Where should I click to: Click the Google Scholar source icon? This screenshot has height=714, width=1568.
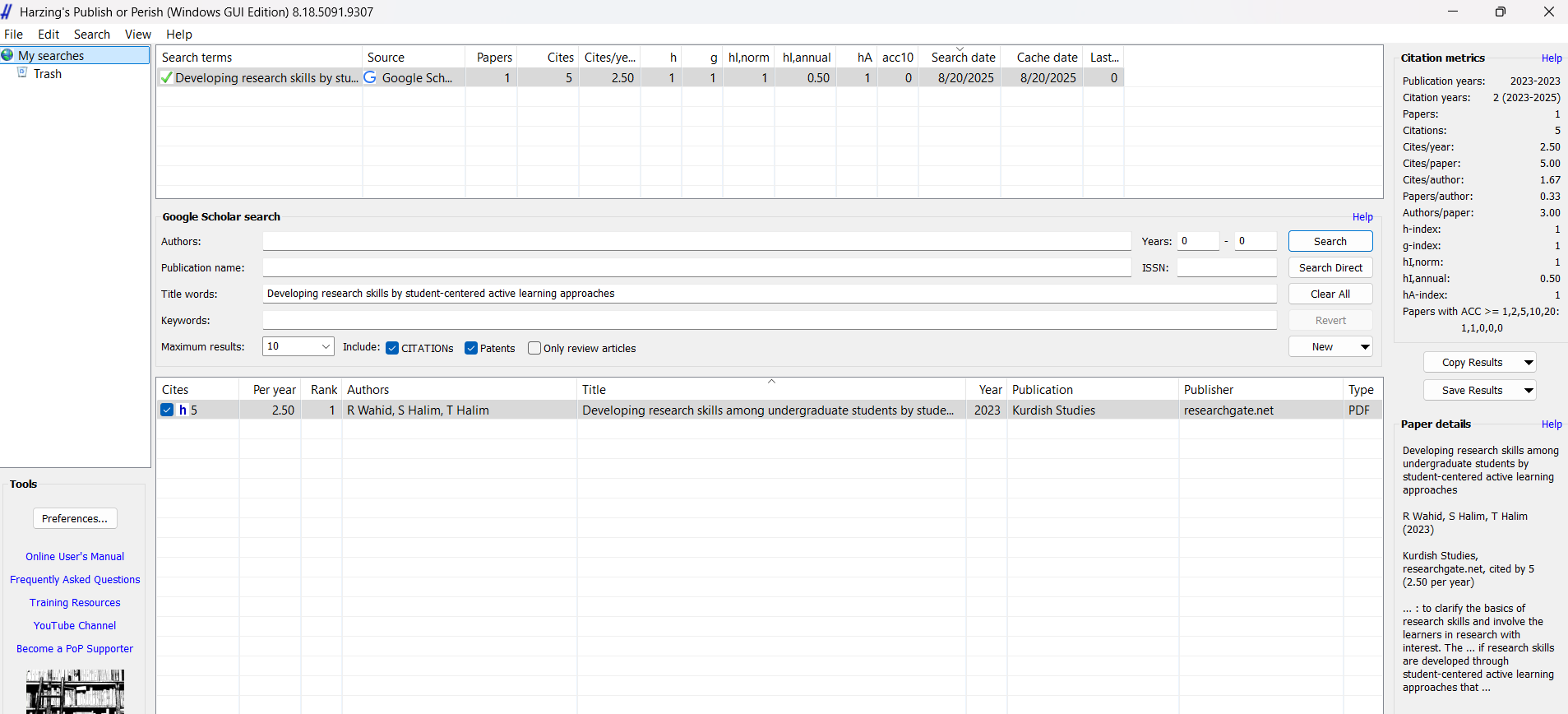[x=371, y=77]
